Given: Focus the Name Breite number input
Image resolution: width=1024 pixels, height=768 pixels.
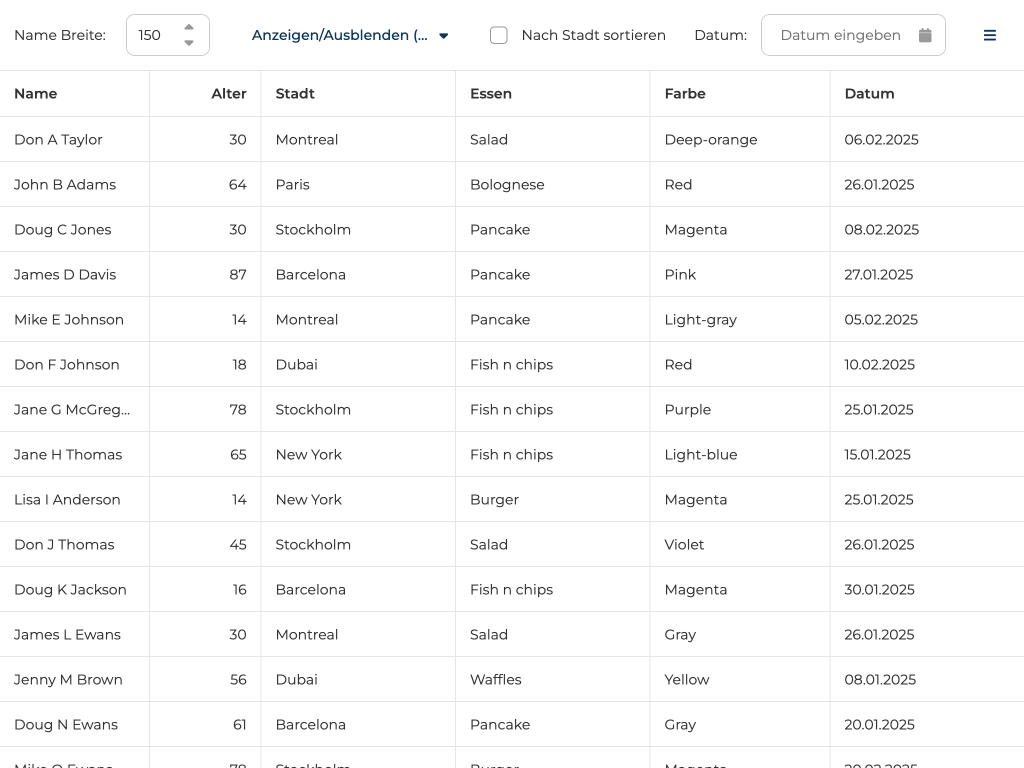Looking at the screenshot, I should (x=155, y=35).
